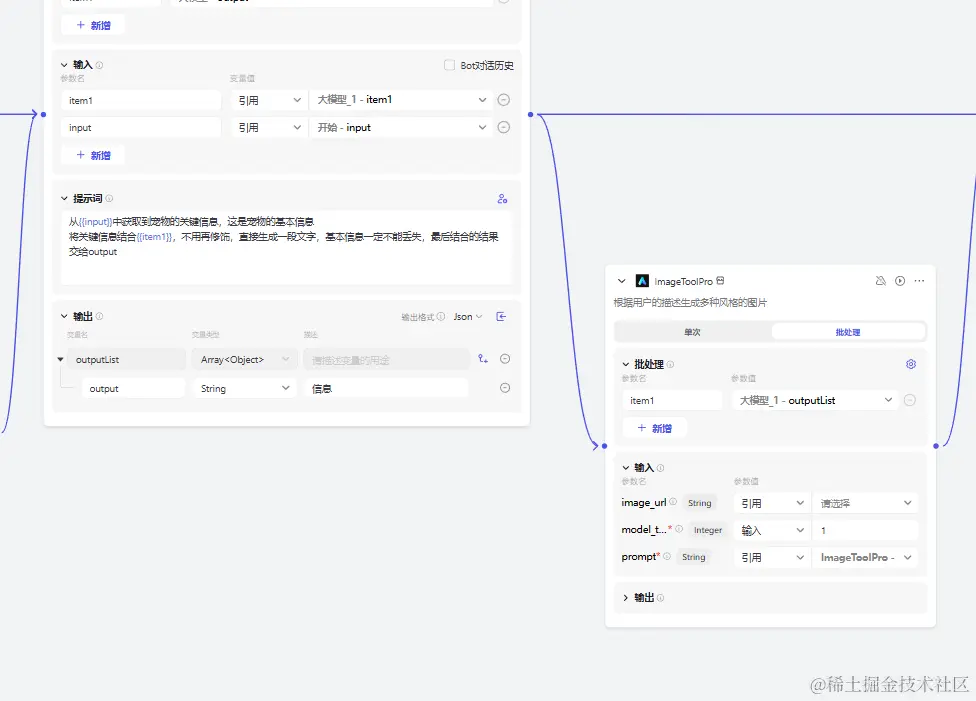Show info tooltip for model_t parameter

point(679,529)
